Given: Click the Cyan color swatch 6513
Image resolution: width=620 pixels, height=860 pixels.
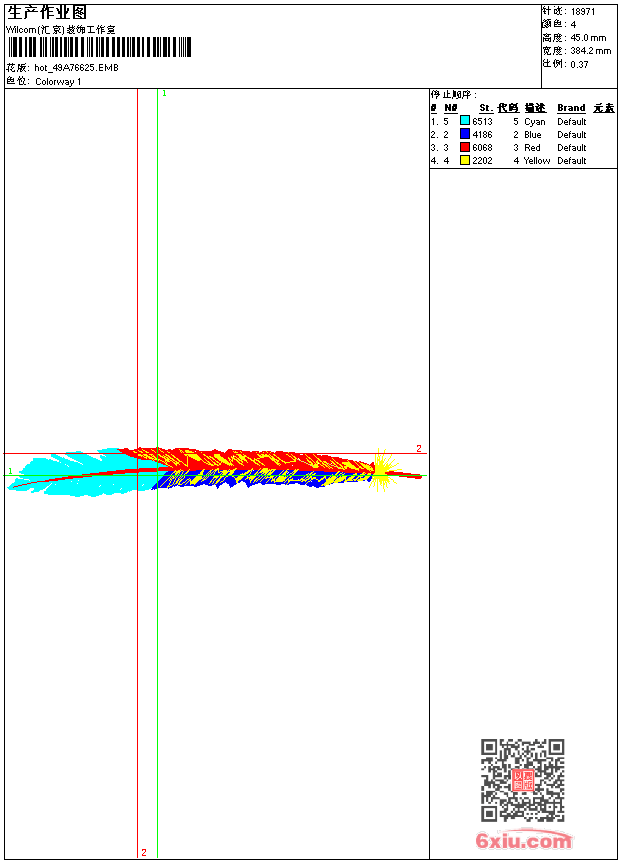Looking at the screenshot, I should (x=465, y=121).
